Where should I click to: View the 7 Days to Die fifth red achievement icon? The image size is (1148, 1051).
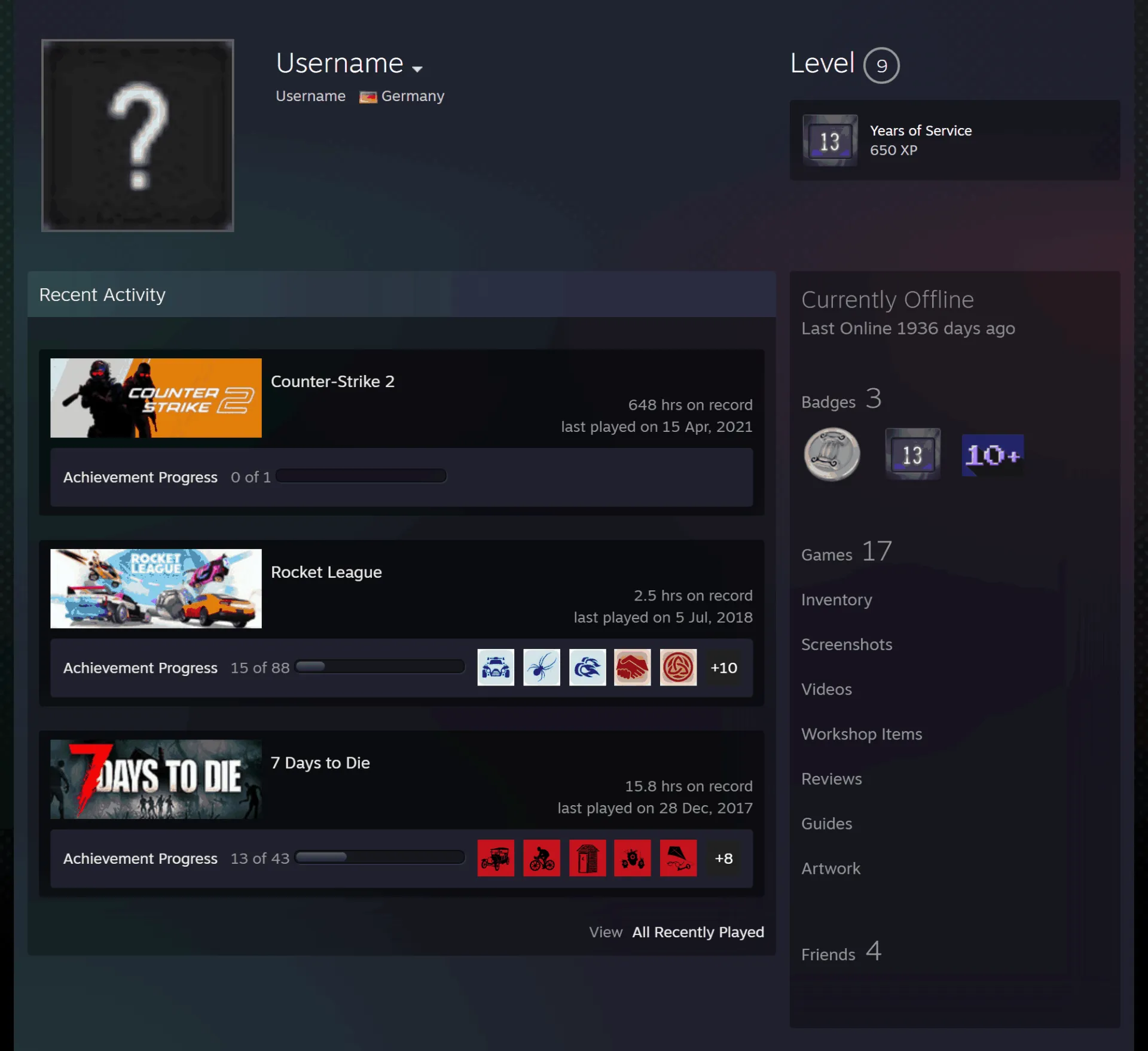pyautogui.click(x=678, y=858)
